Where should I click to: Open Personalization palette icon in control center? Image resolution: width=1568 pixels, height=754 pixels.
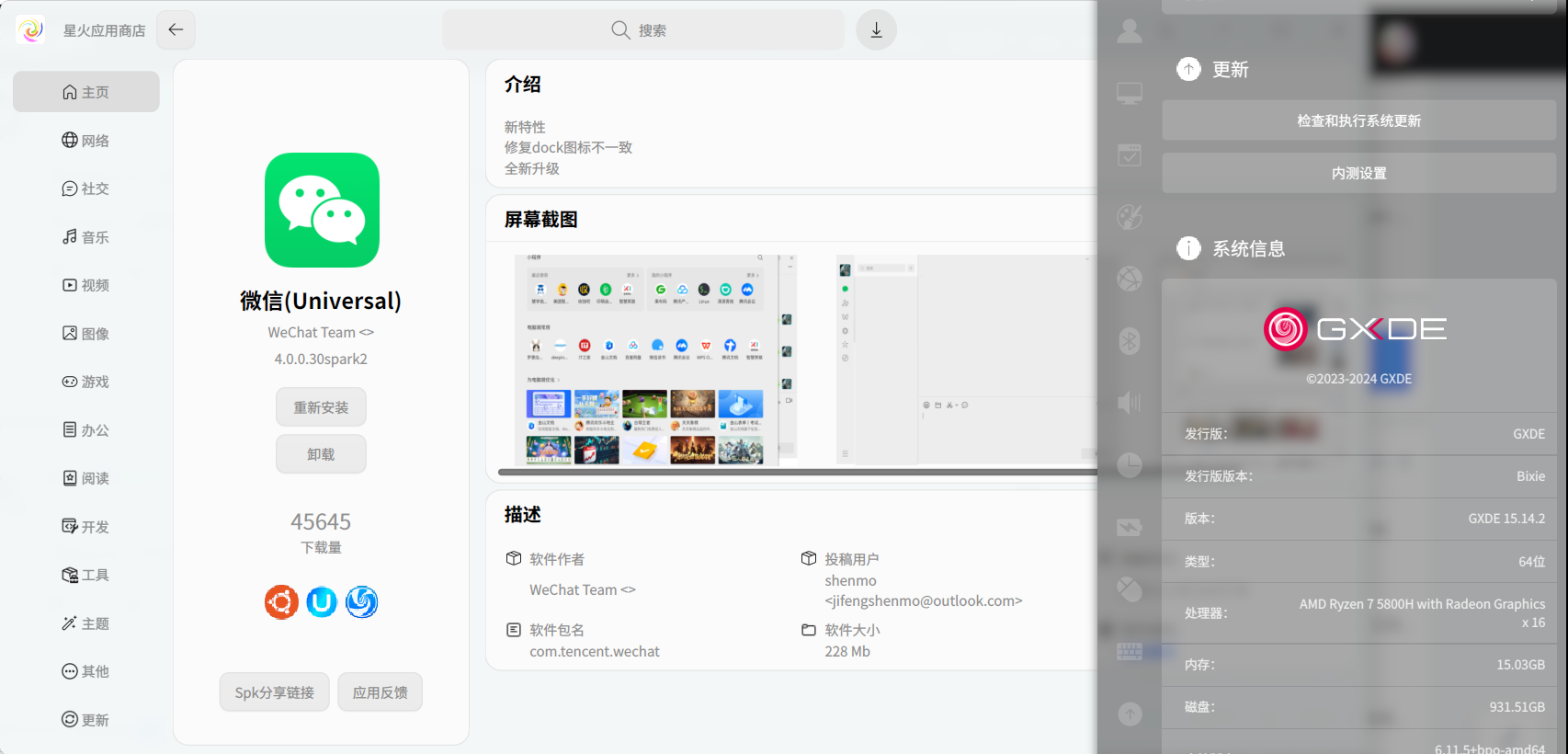pos(1130,217)
